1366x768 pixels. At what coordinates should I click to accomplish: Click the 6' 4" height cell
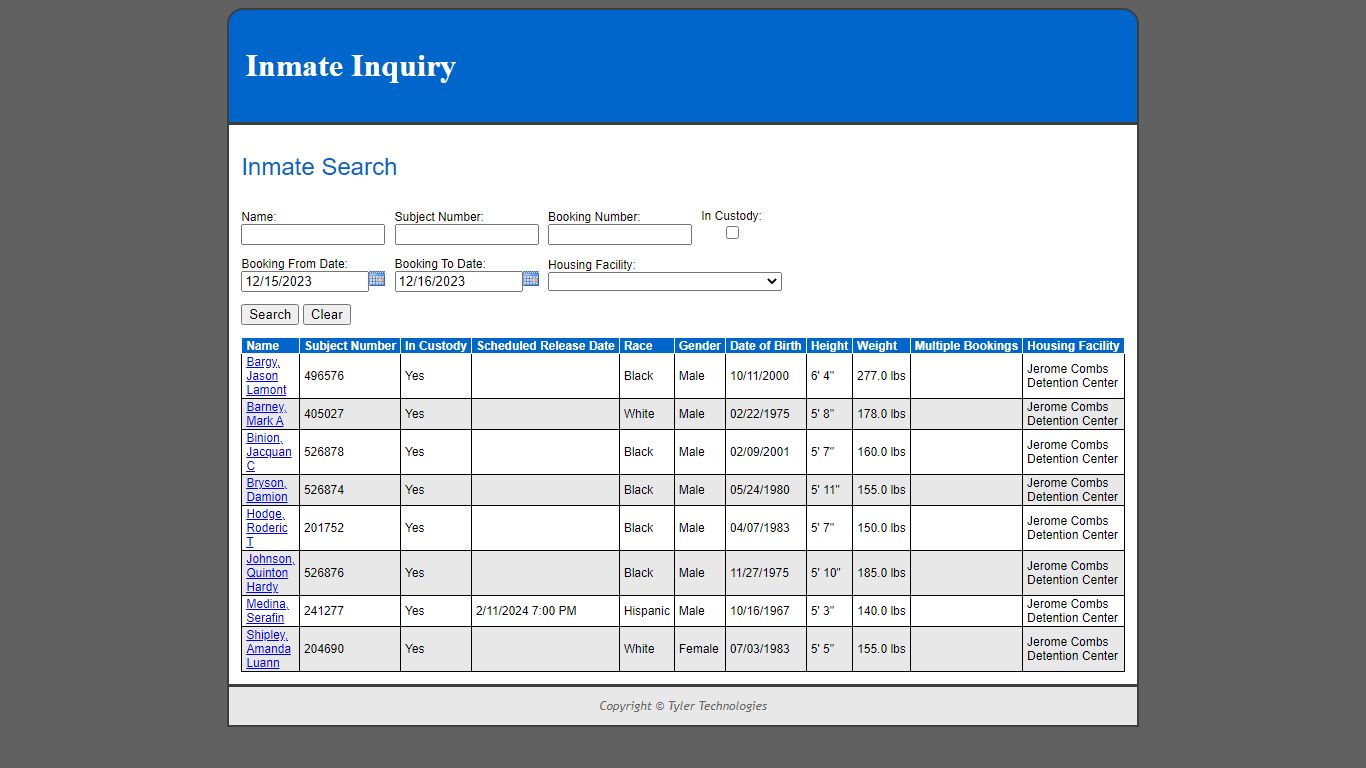coord(829,376)
